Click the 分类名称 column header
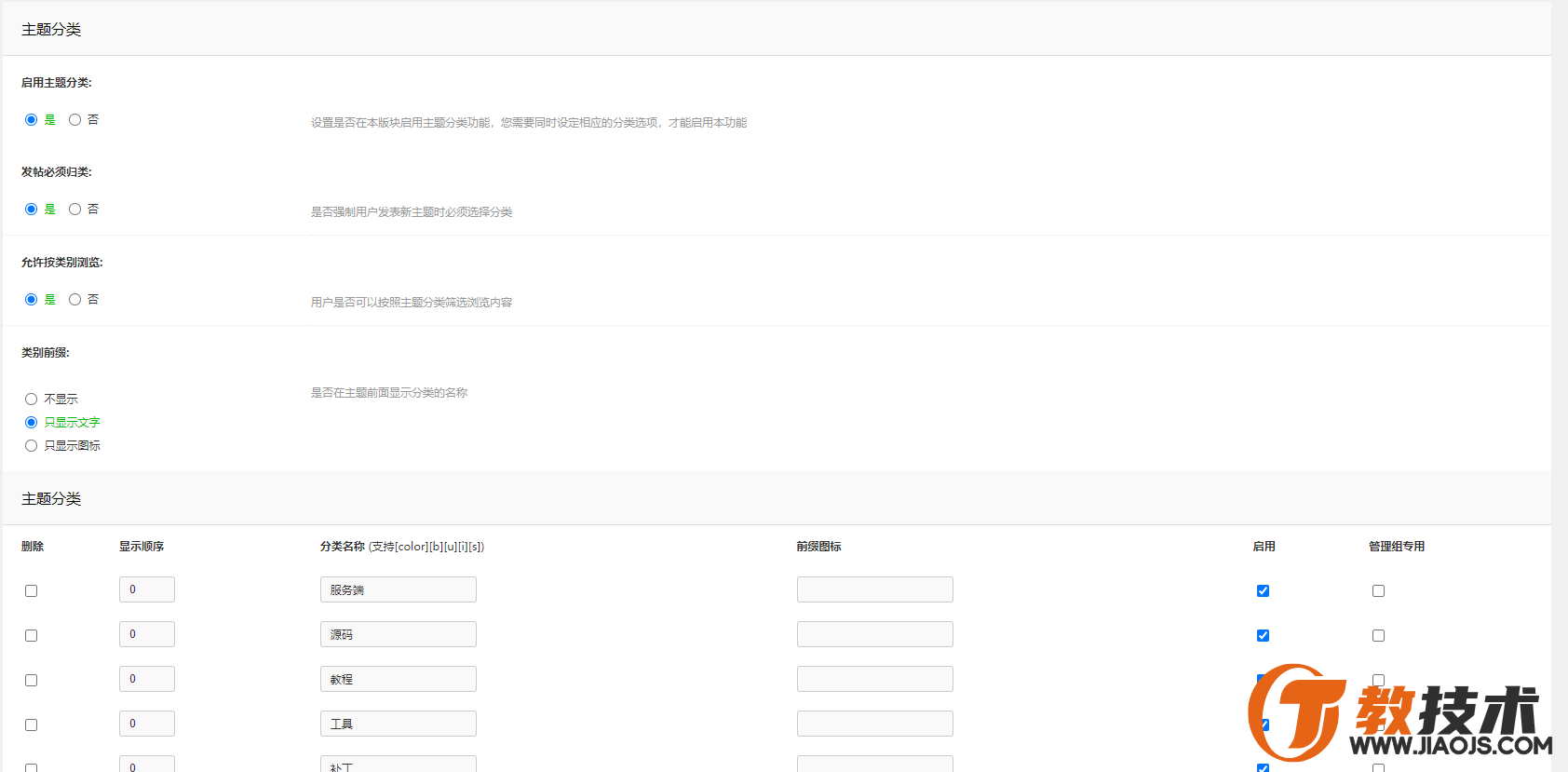This screenshot has width=1568, height=772. click(x=343, y=547)
